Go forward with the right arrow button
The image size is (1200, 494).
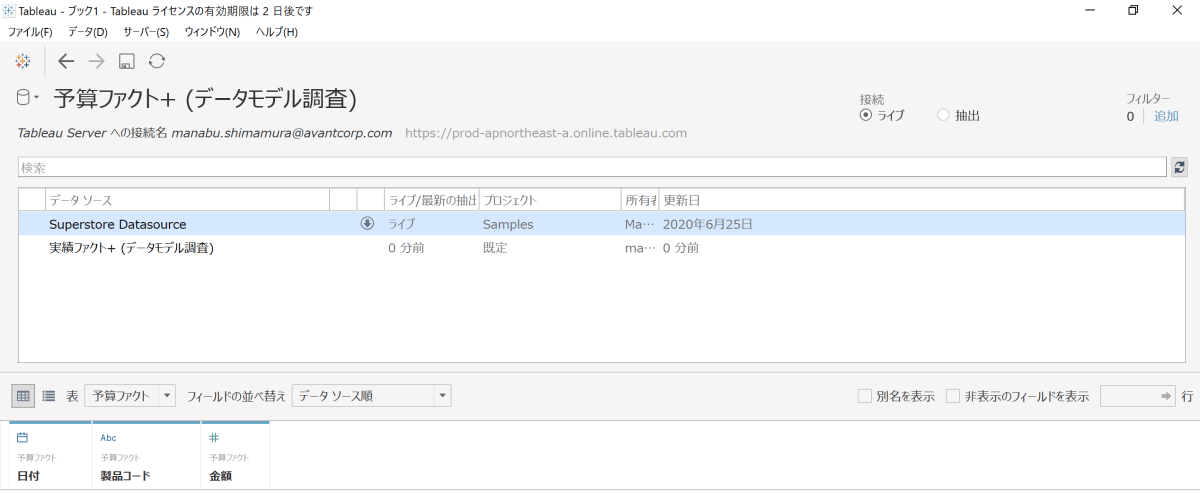click(96, 61)
